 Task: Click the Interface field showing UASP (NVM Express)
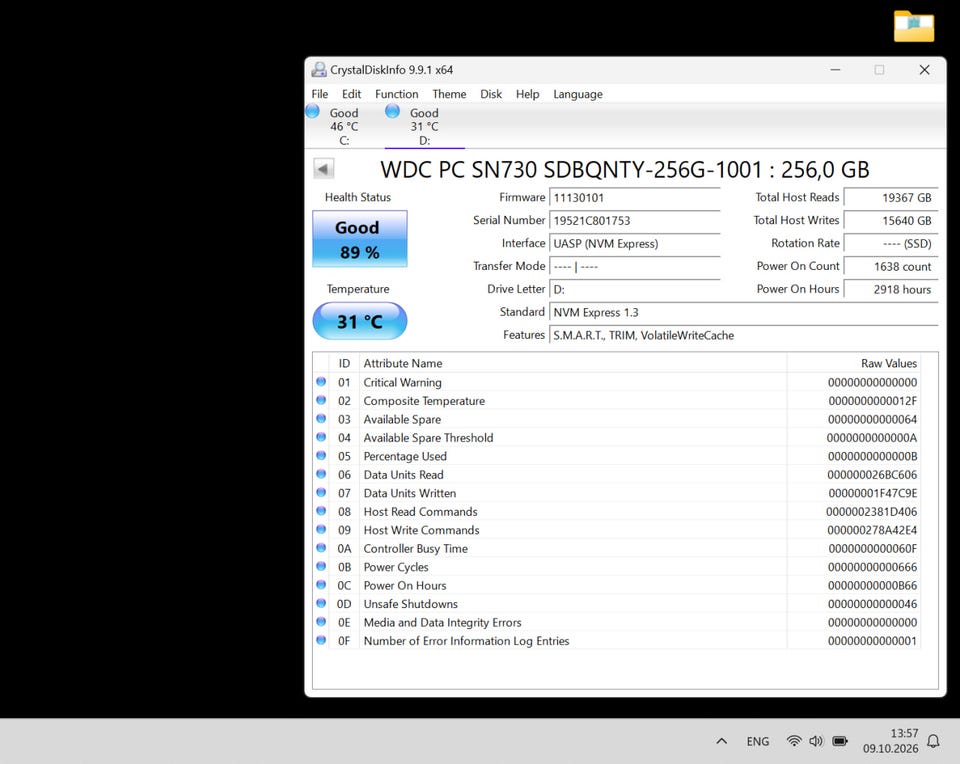click(x=634, y=244)
